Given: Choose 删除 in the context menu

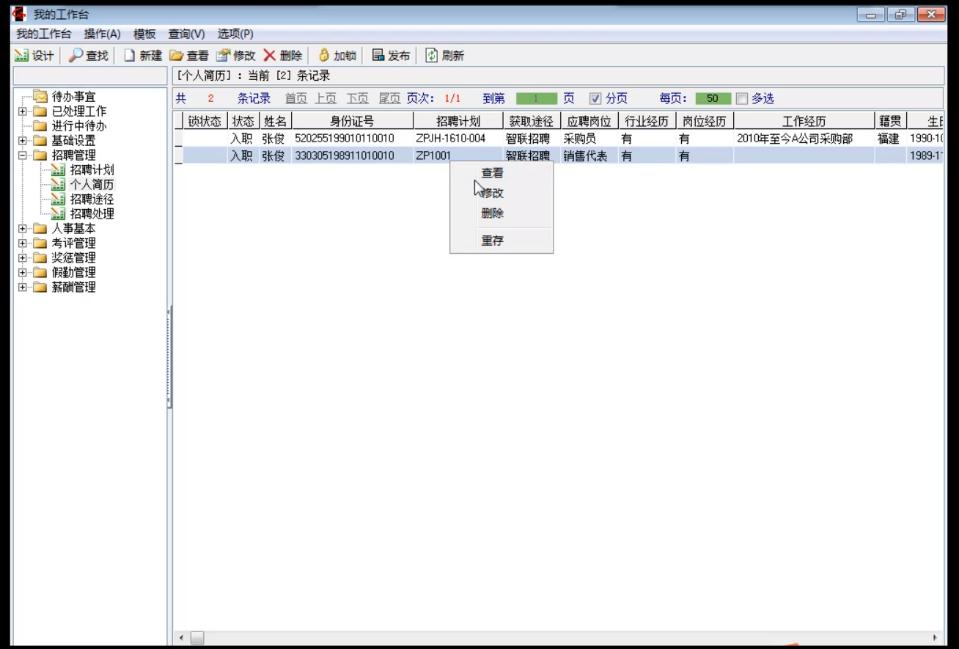Looking at the screenshot, I should pyautogui.click(x=502, y=213).
